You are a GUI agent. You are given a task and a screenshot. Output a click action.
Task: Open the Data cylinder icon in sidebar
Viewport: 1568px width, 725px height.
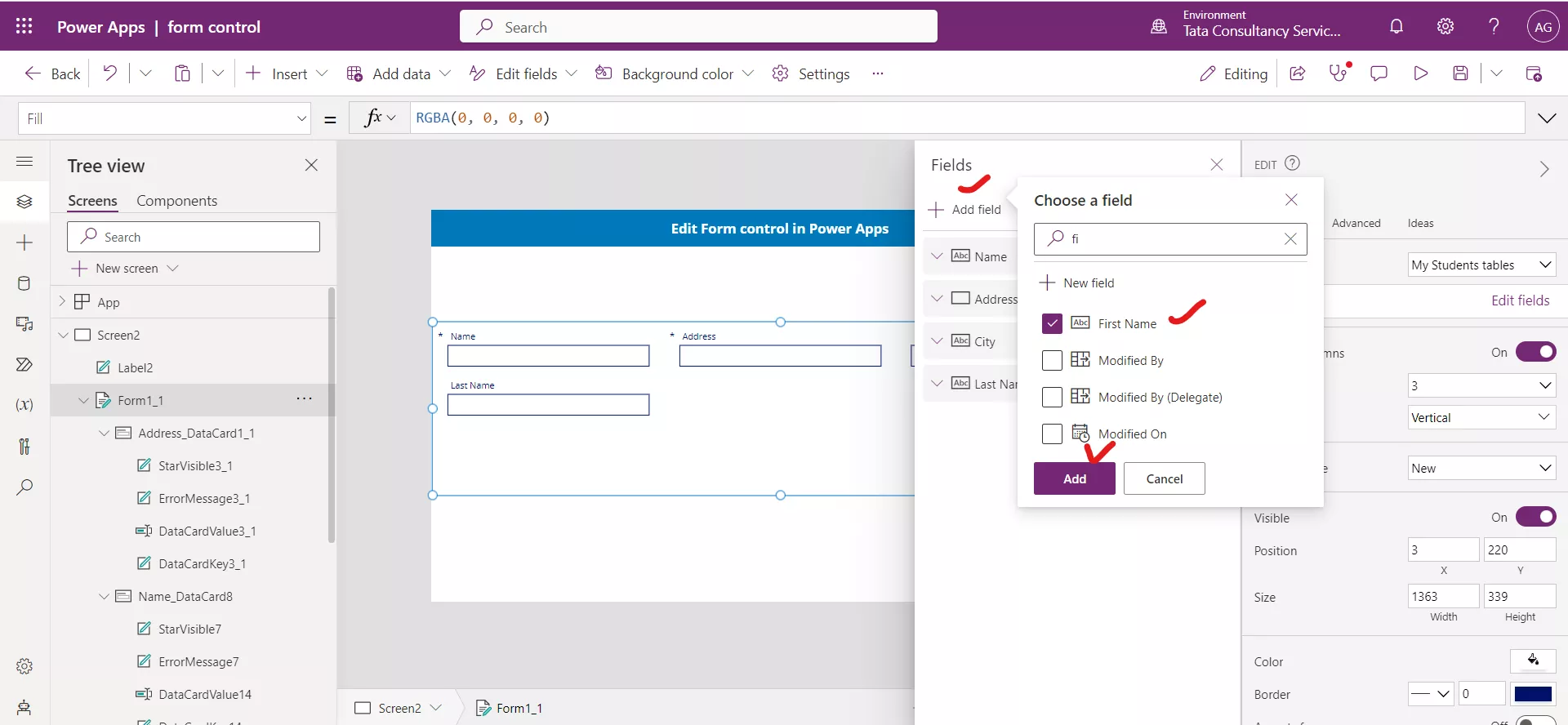(x=24, y=283)
